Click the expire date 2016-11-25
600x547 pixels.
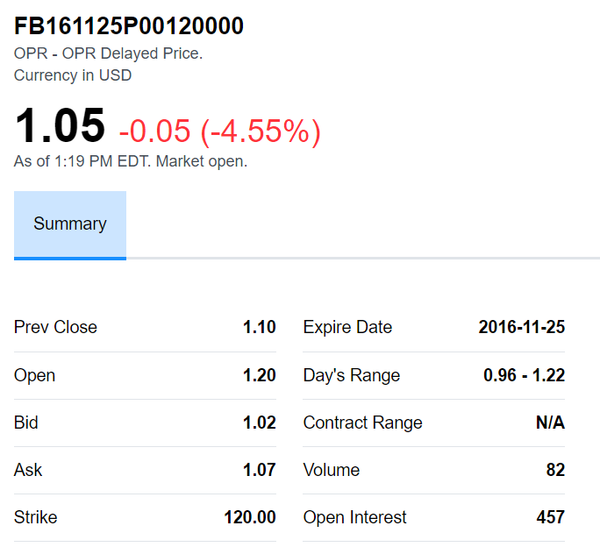coord(521,327)
